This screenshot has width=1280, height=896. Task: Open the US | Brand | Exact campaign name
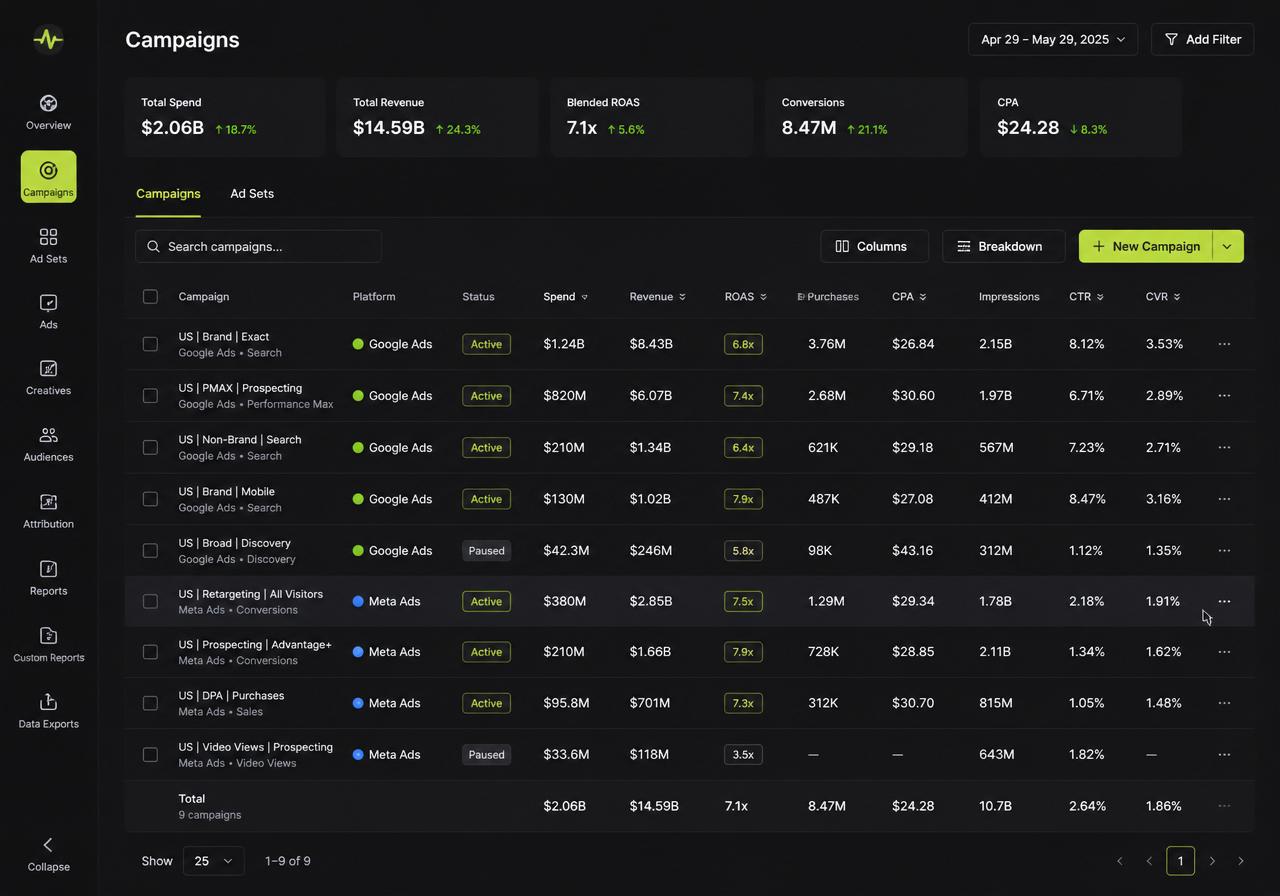pos(224,337)
